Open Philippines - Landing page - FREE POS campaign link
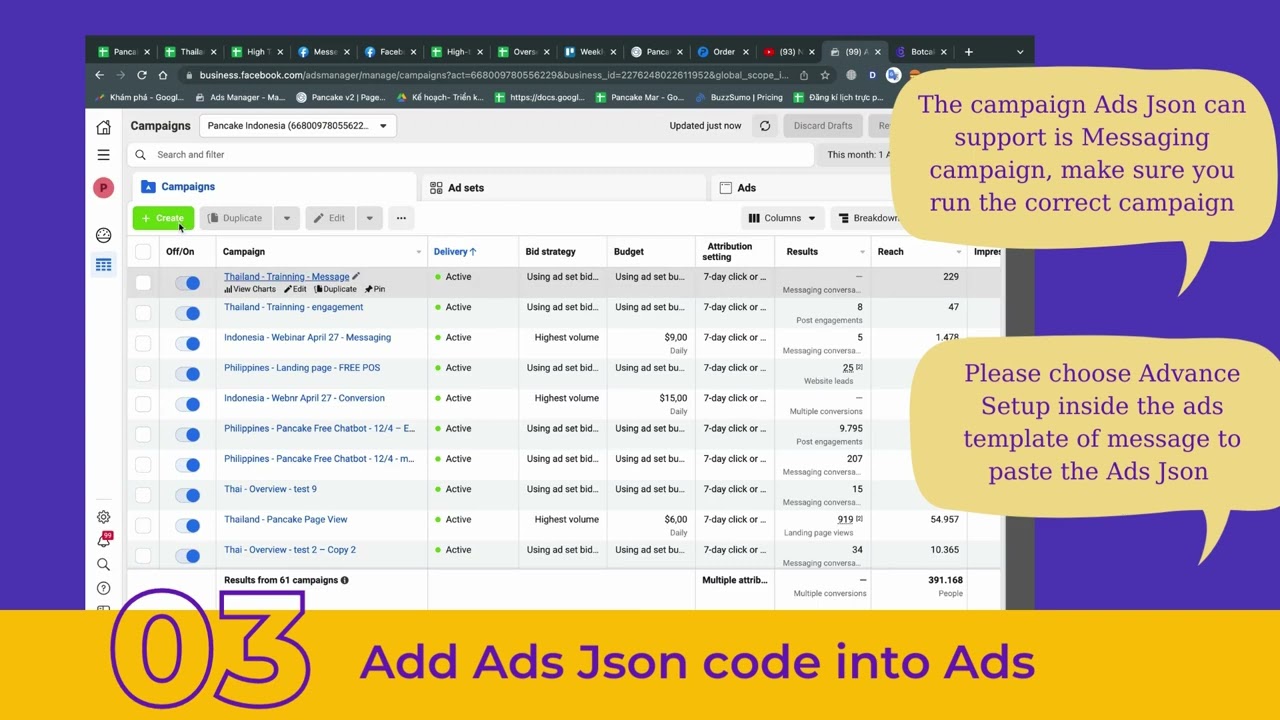Viewport: 1280px width, 720px height. tap(302, 368)
